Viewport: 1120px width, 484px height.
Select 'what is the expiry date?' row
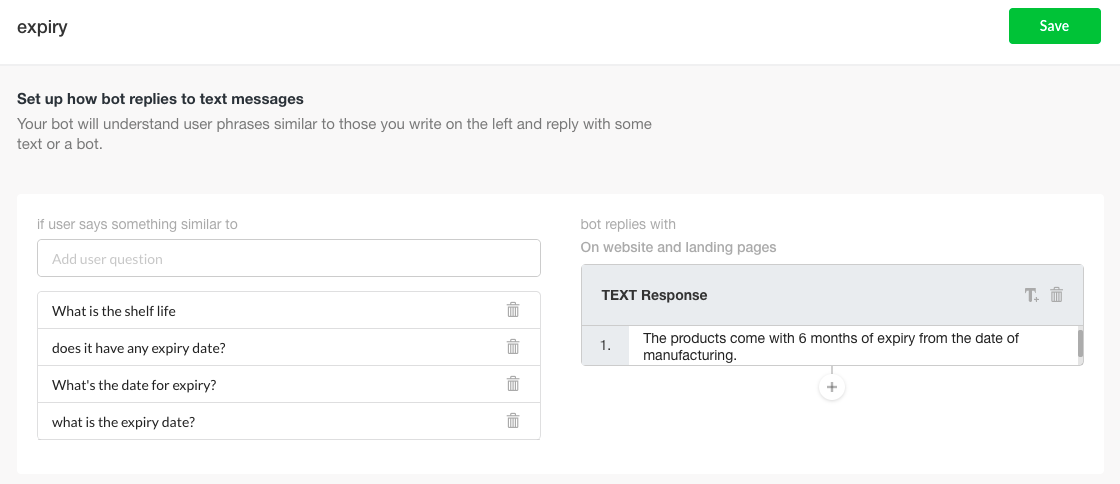coord(289,421)
